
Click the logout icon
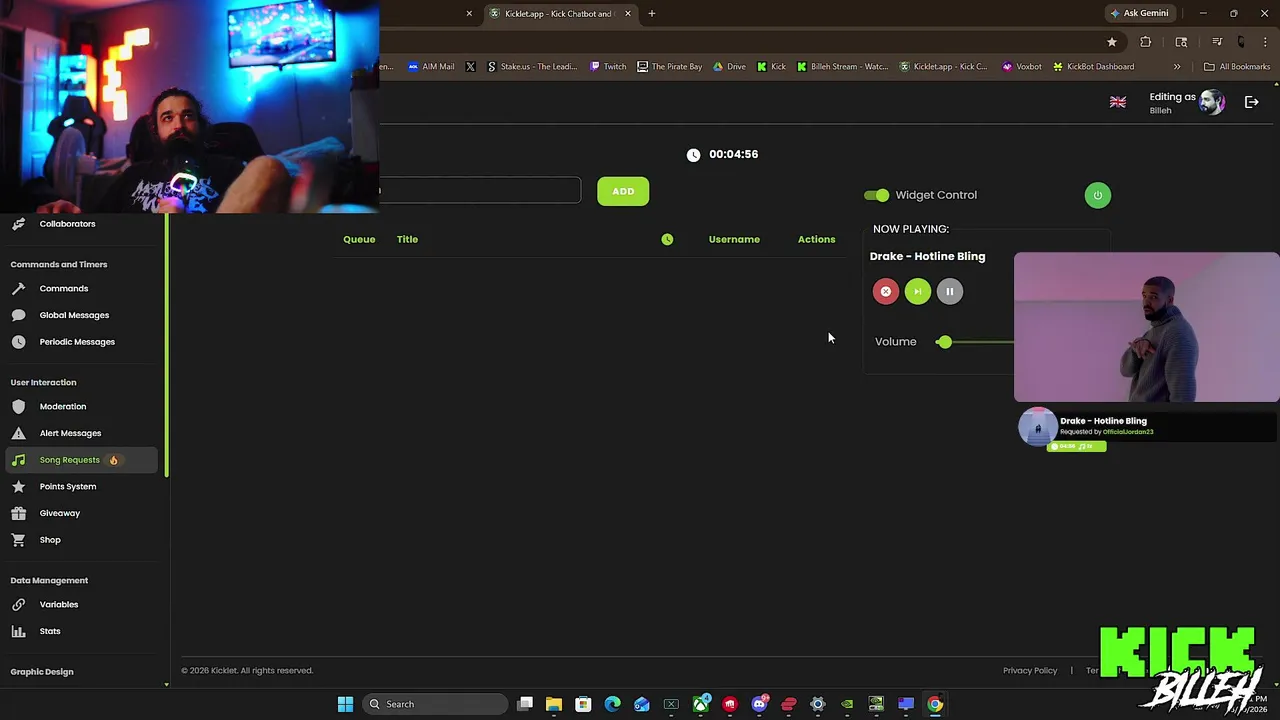1251,102
